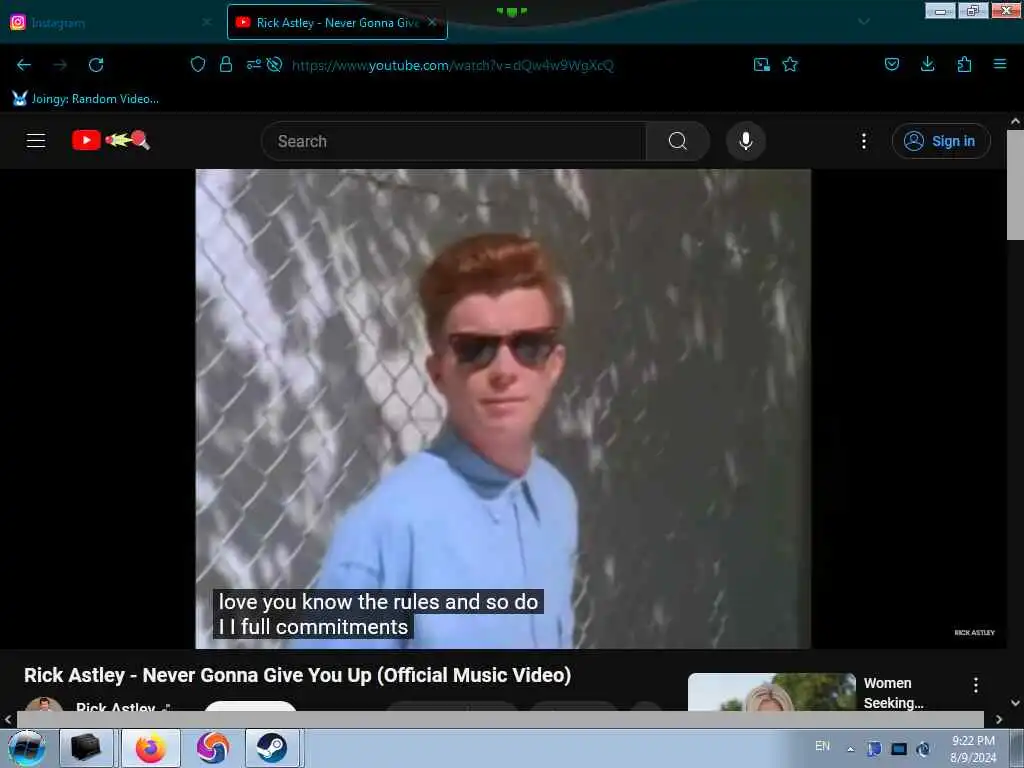This screenshot has height=768, width=1024.
Task: Close the Instagram tab
Action: click(206, 22)
